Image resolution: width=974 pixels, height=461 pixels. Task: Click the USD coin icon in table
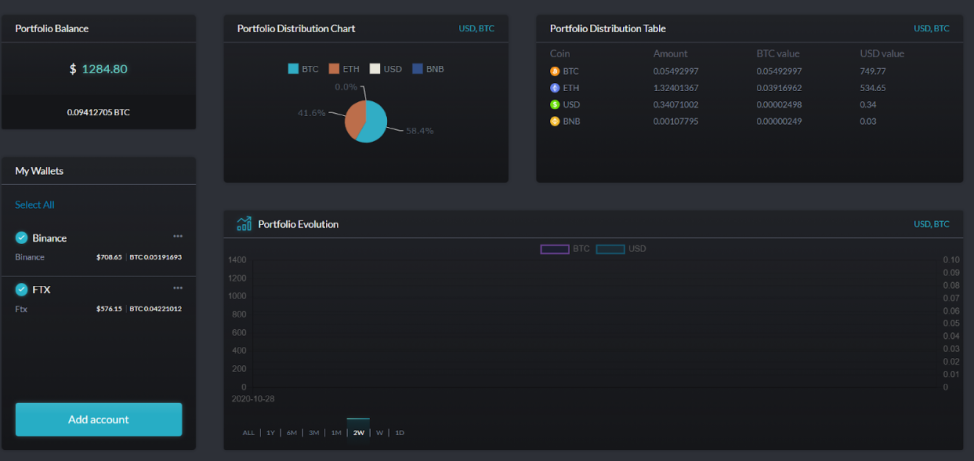point(555,104)
